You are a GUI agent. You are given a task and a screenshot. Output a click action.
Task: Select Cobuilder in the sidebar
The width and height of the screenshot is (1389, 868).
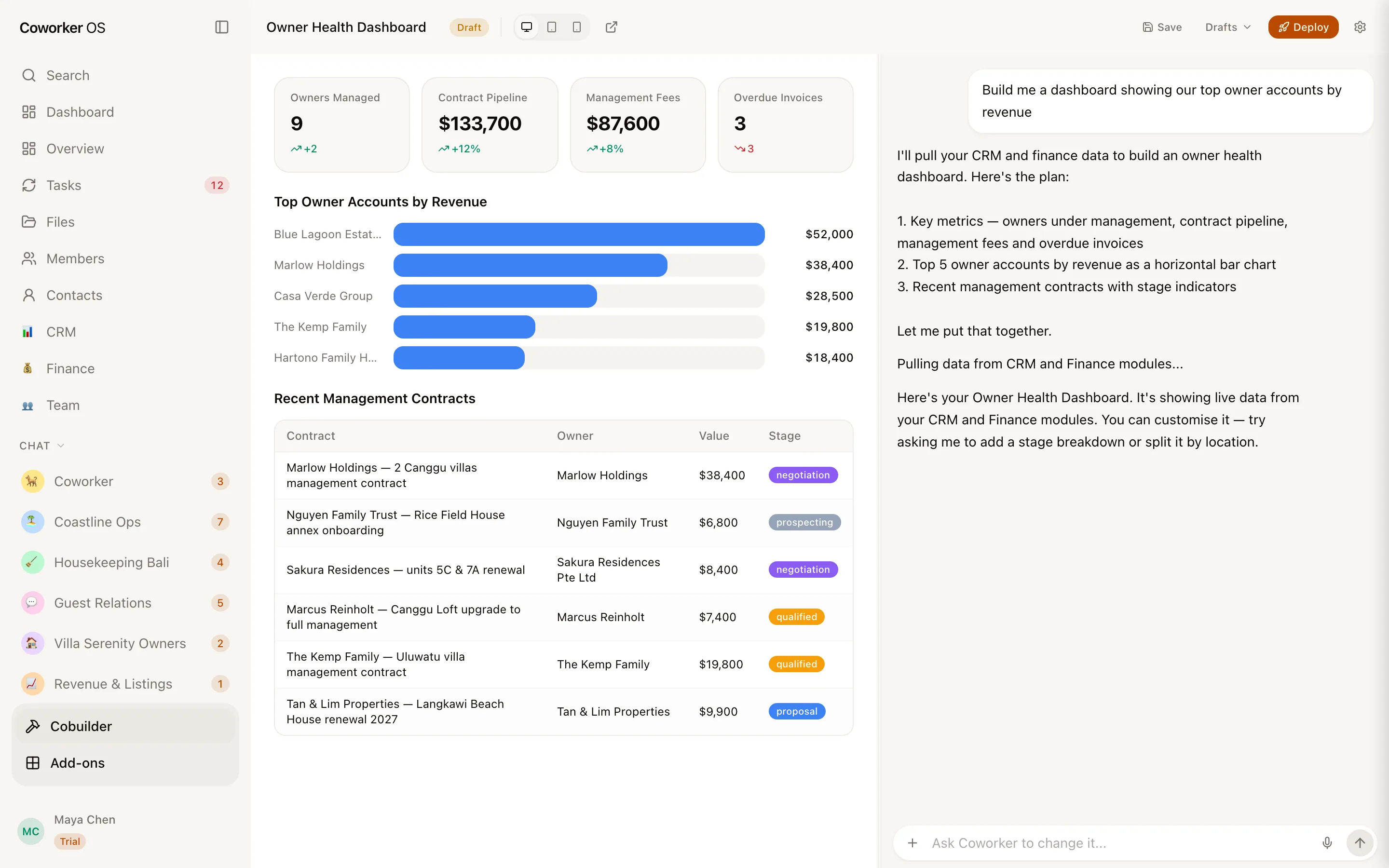tap(125, 726)
